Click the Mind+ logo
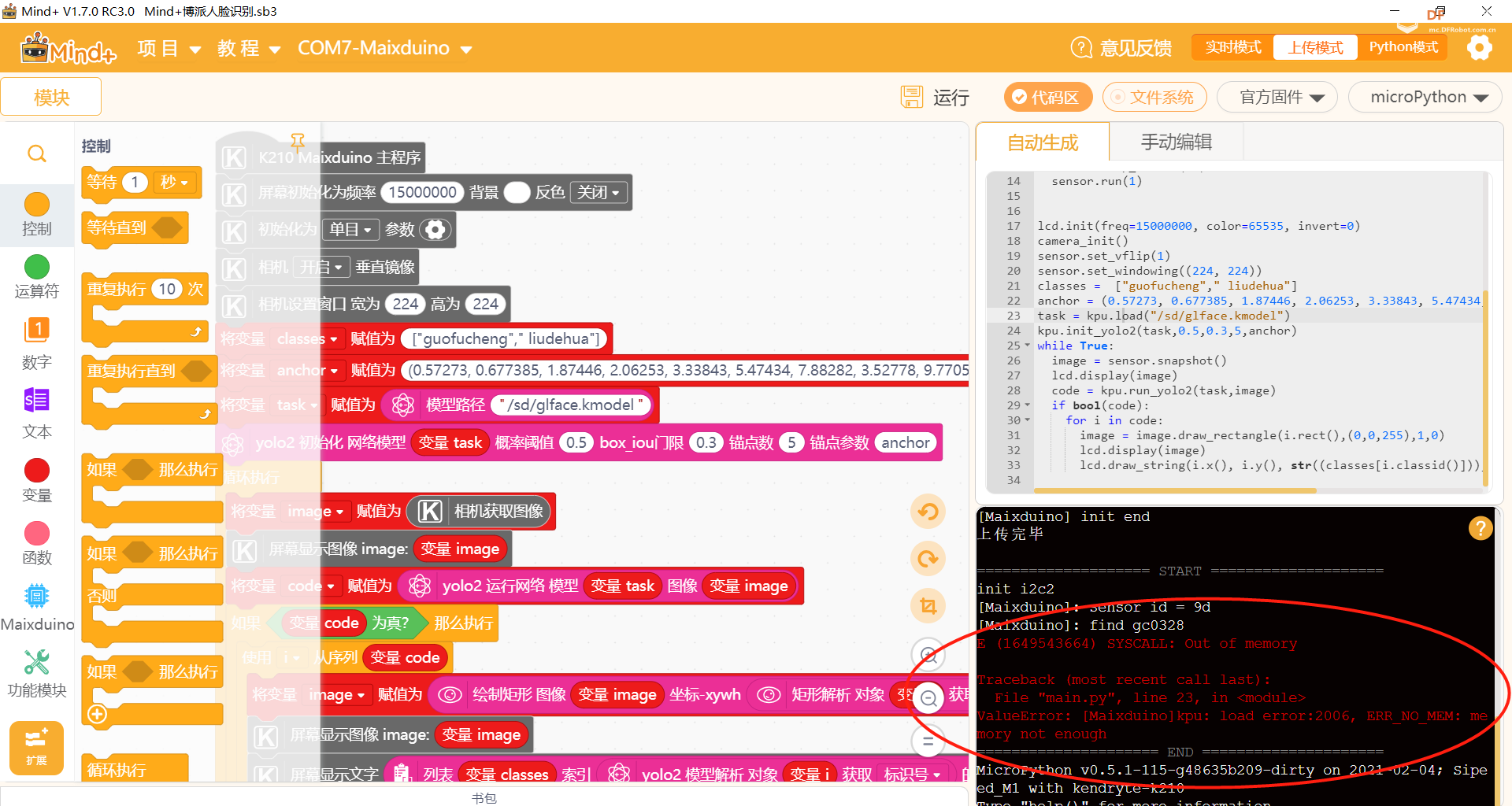1512x806 pixels. [69, 48]
